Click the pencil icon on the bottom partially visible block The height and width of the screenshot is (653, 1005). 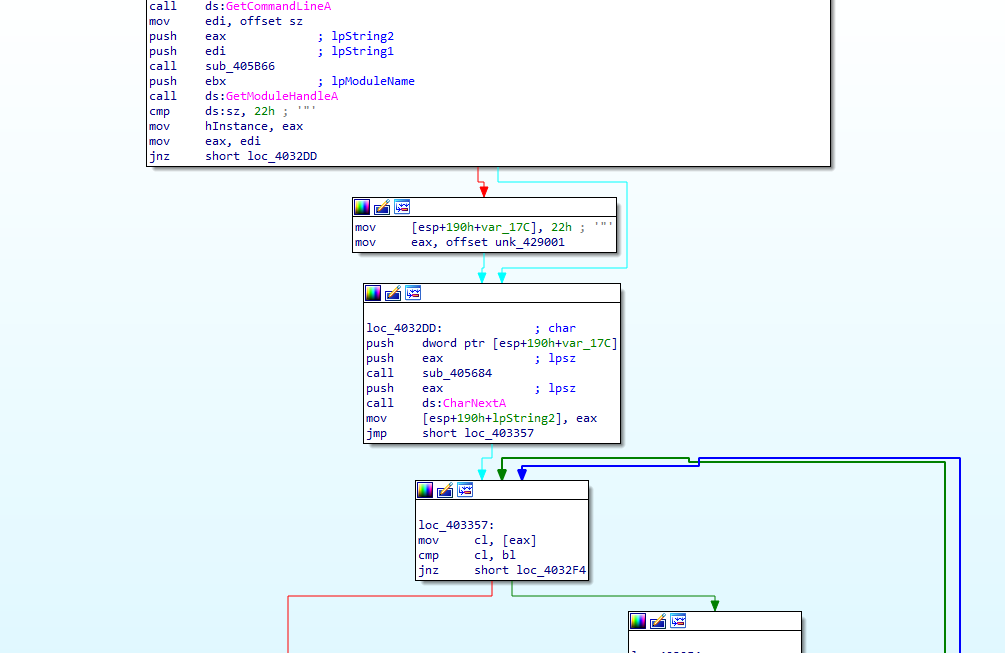pyautogui.click(x=657, y=621)
